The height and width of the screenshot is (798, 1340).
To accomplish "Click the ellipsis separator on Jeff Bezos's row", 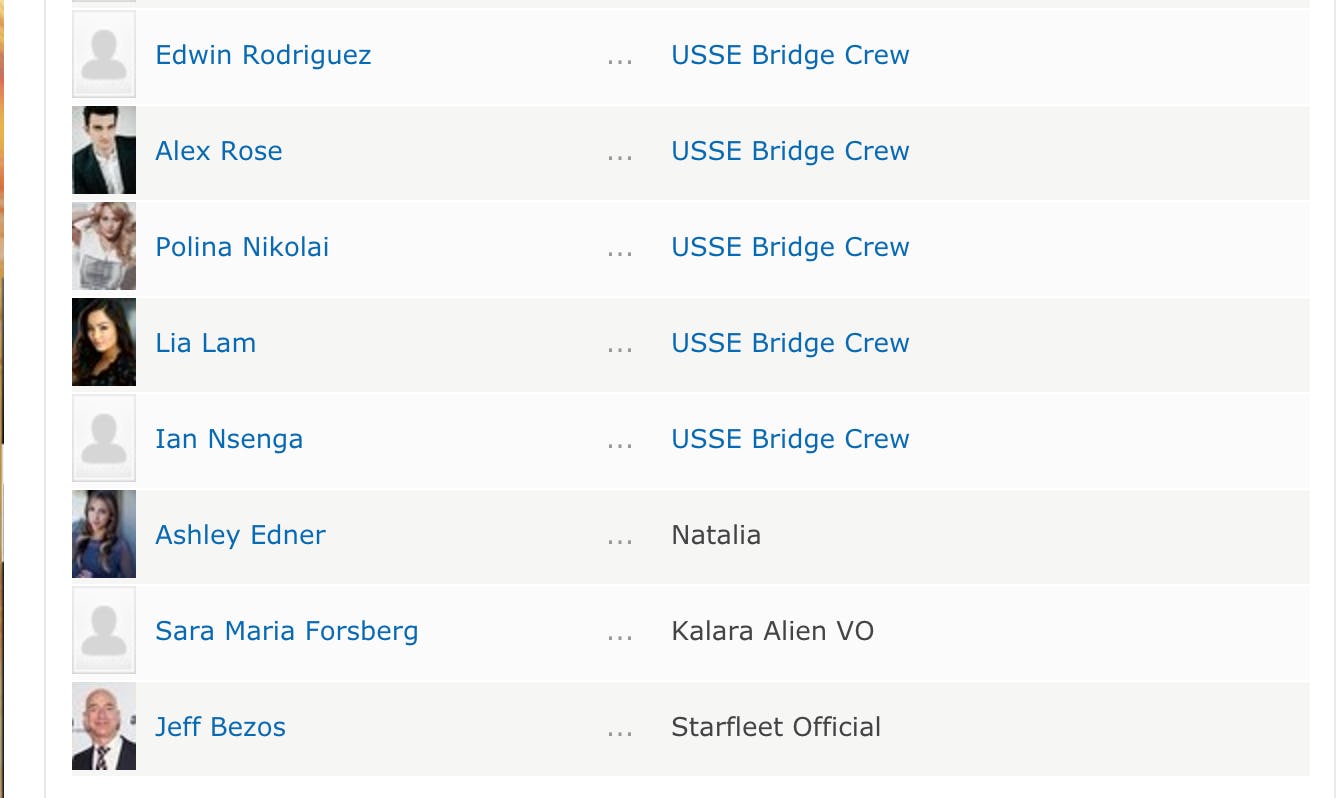I will tap(621, 727).
